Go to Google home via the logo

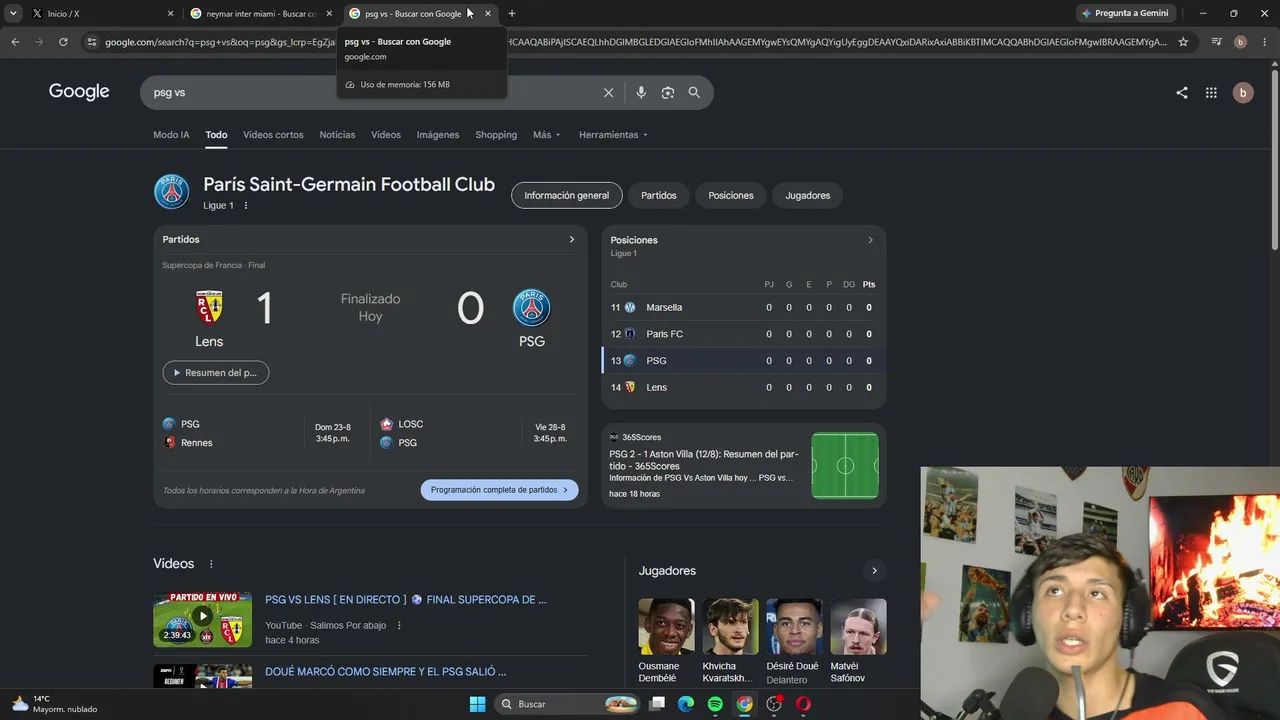pyautogui.click(x=79, y=92)
